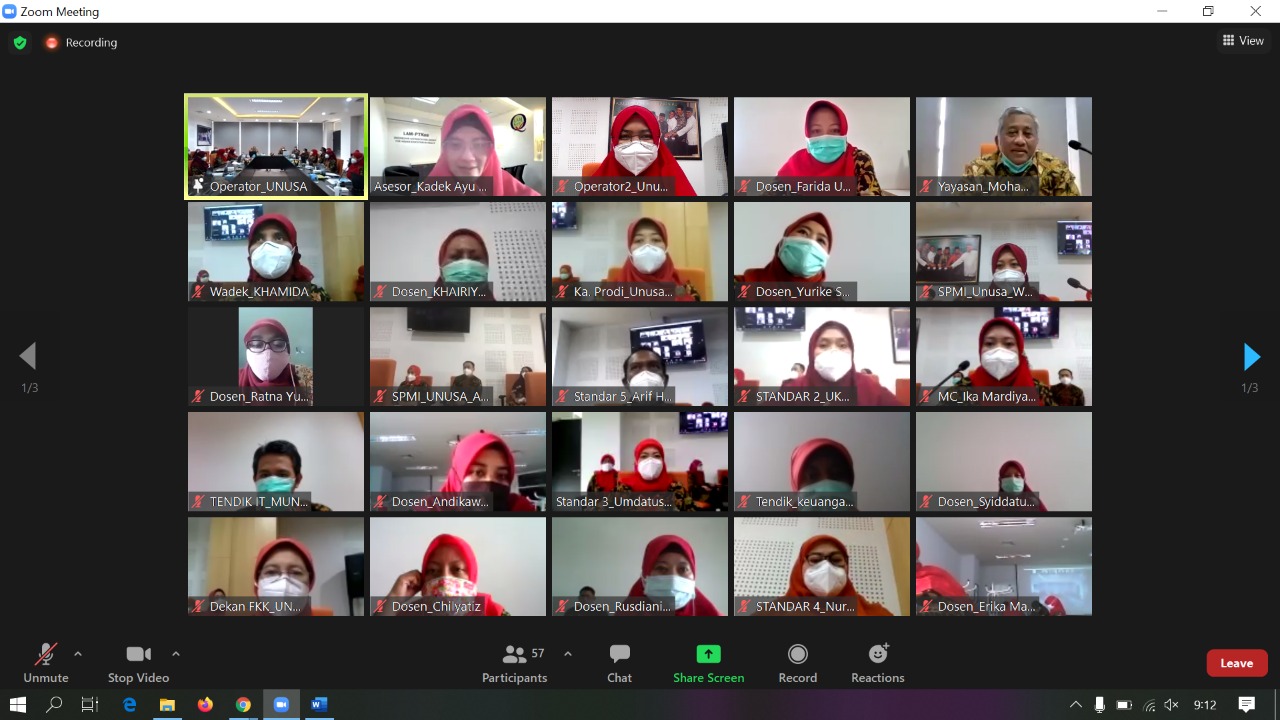Select Operator_UNUSA video thumbnail
Image resolution: width=1280 pixels, height=720 pixels.
click(276, 146)
